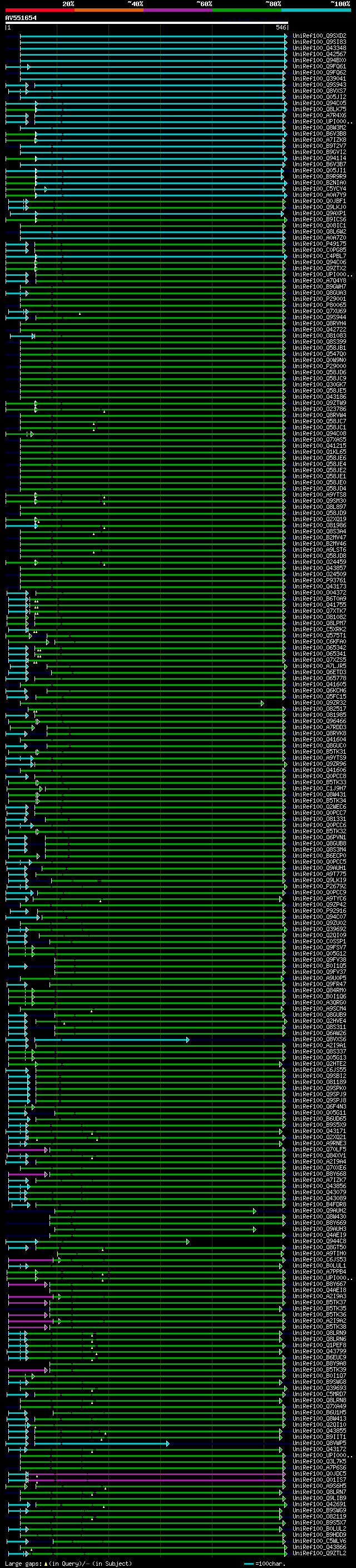Image resolution: width=356 pixels, height=1568 pixels.
Task: Open sequence UniRef100_Q6PVN1
Action: click(319, 838)
